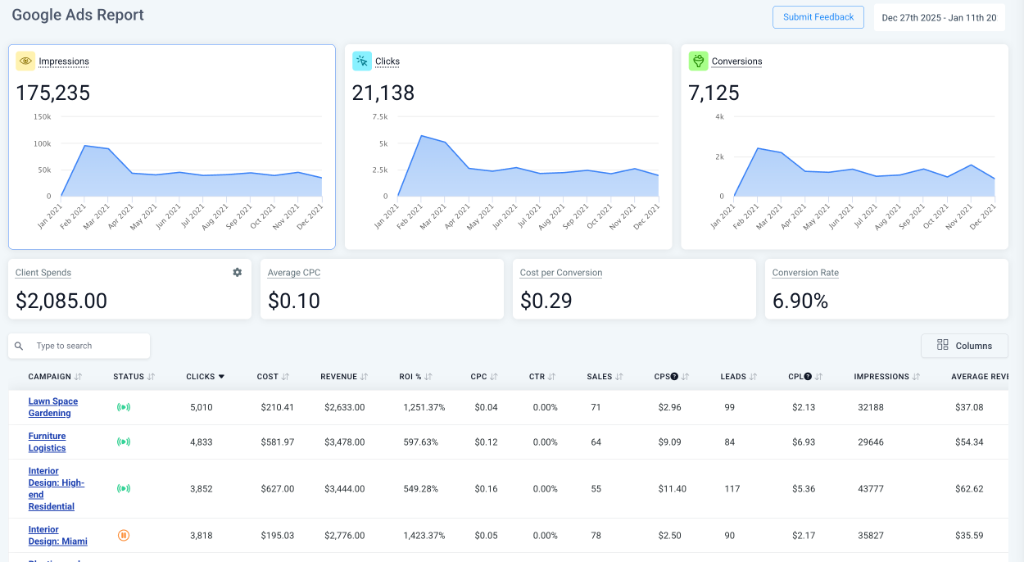Sort by Campaign column arrows

click(x=78, y=377)
